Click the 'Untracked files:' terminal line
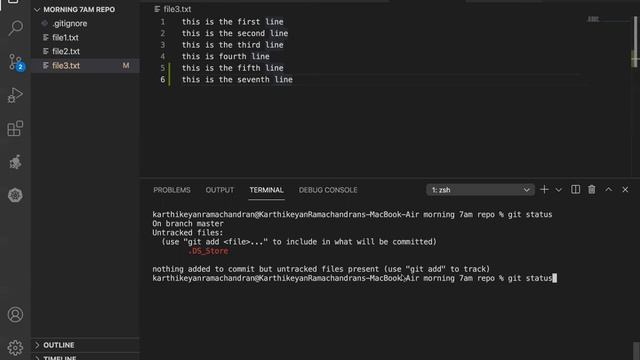This screenshot has height=360, width=640. [x=188, y=233]
